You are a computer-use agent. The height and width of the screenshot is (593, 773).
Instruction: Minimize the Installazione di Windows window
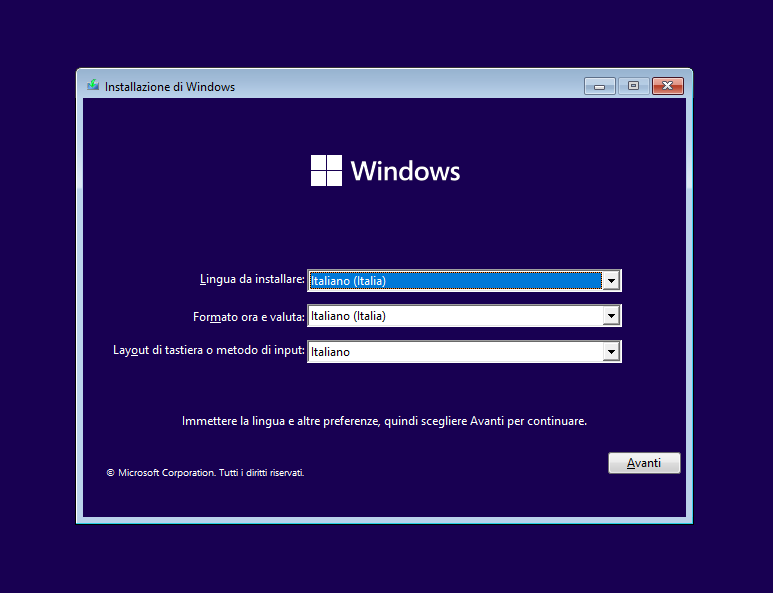[x=599, y=86]
